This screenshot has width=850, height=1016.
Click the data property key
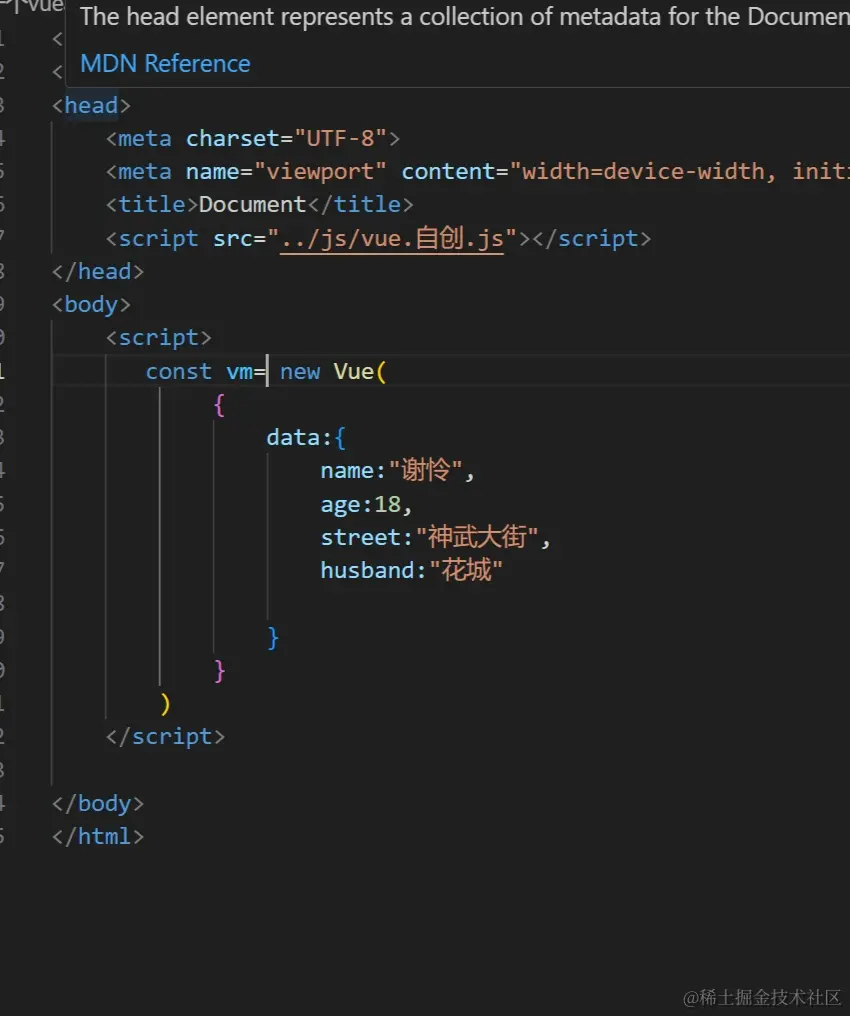(x=293, y=438)
